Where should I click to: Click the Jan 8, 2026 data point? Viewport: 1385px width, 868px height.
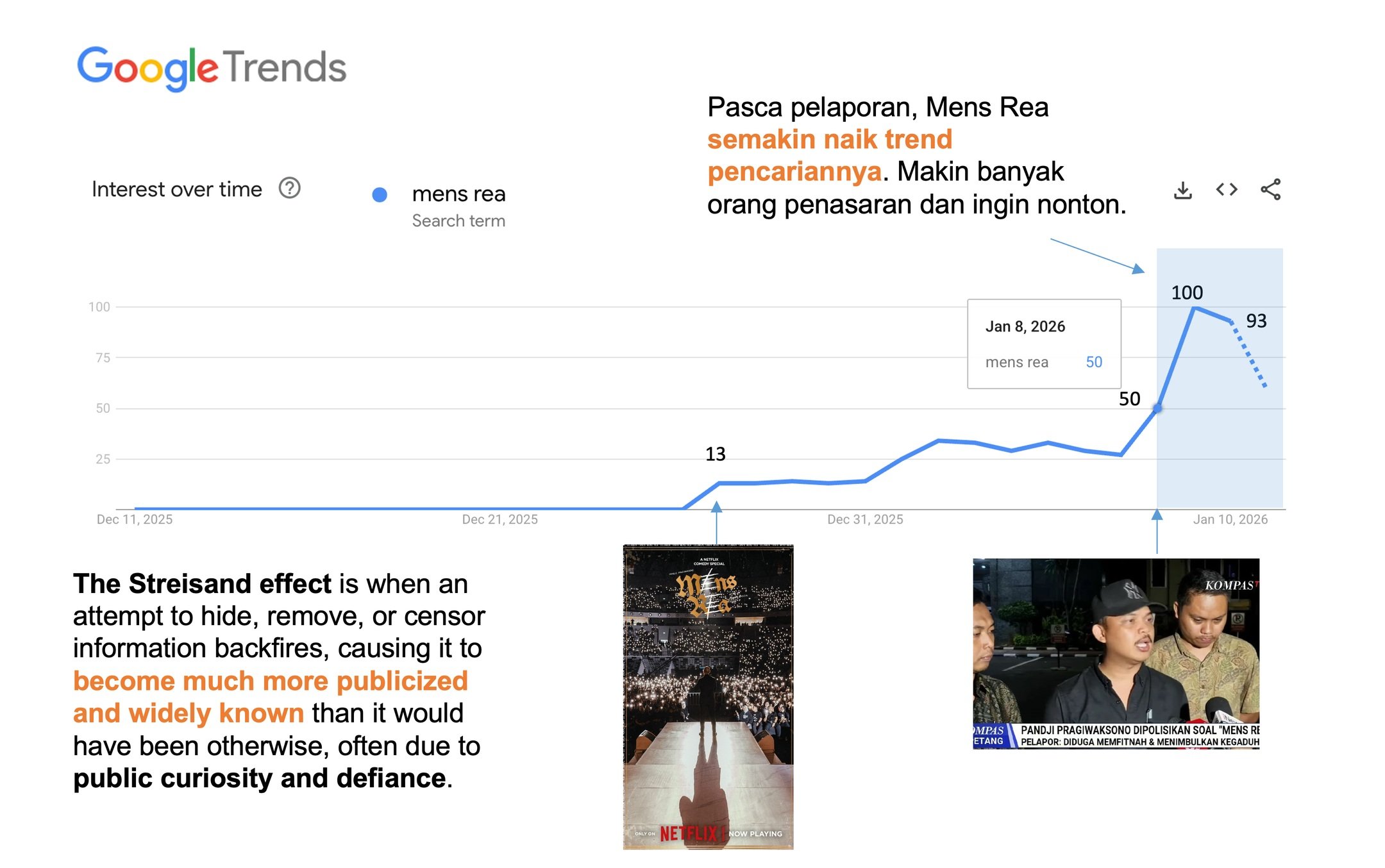pos(1157,408)
